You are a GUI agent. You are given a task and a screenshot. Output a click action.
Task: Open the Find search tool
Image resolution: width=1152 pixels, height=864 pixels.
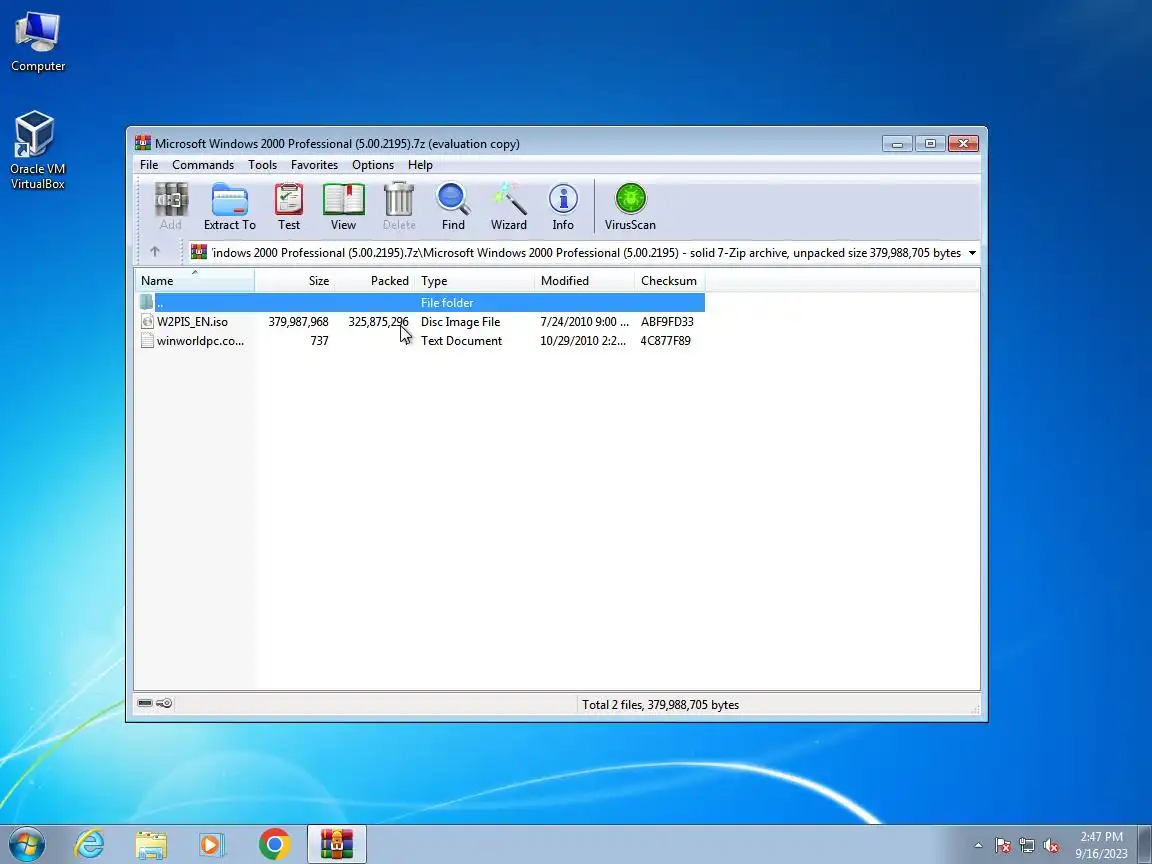453,206
